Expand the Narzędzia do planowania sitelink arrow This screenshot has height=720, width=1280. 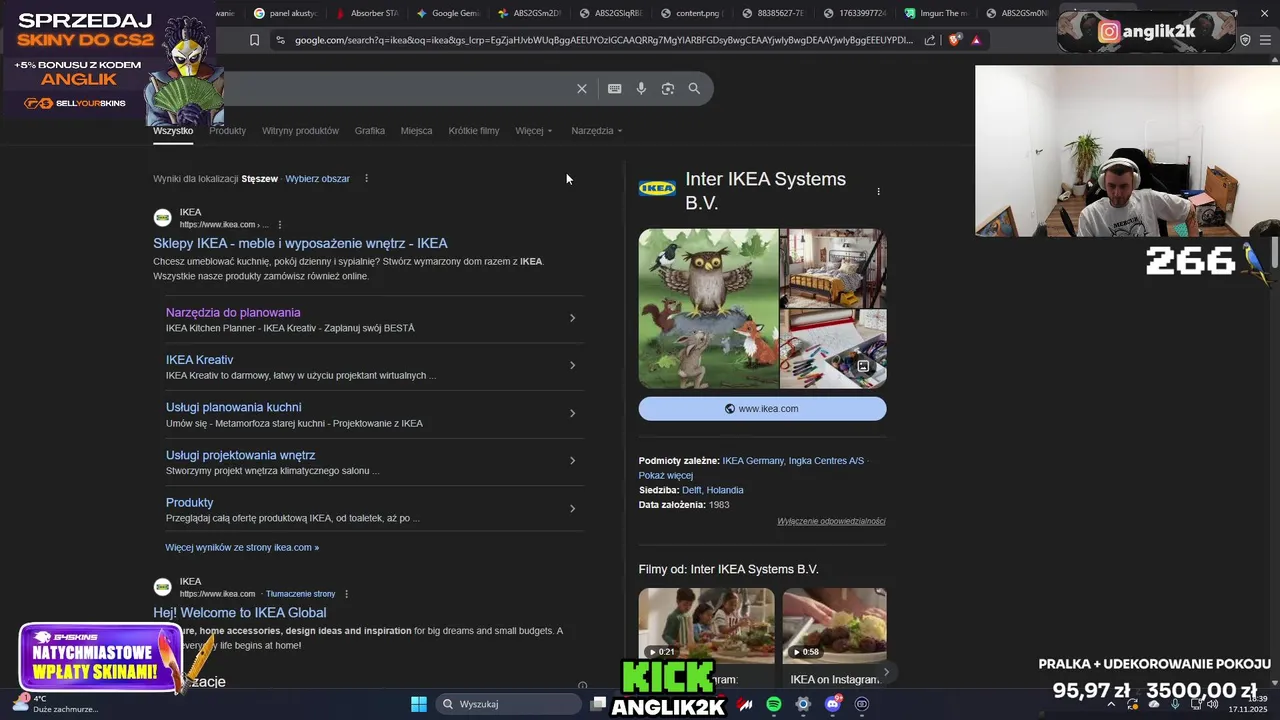[572, 318]
